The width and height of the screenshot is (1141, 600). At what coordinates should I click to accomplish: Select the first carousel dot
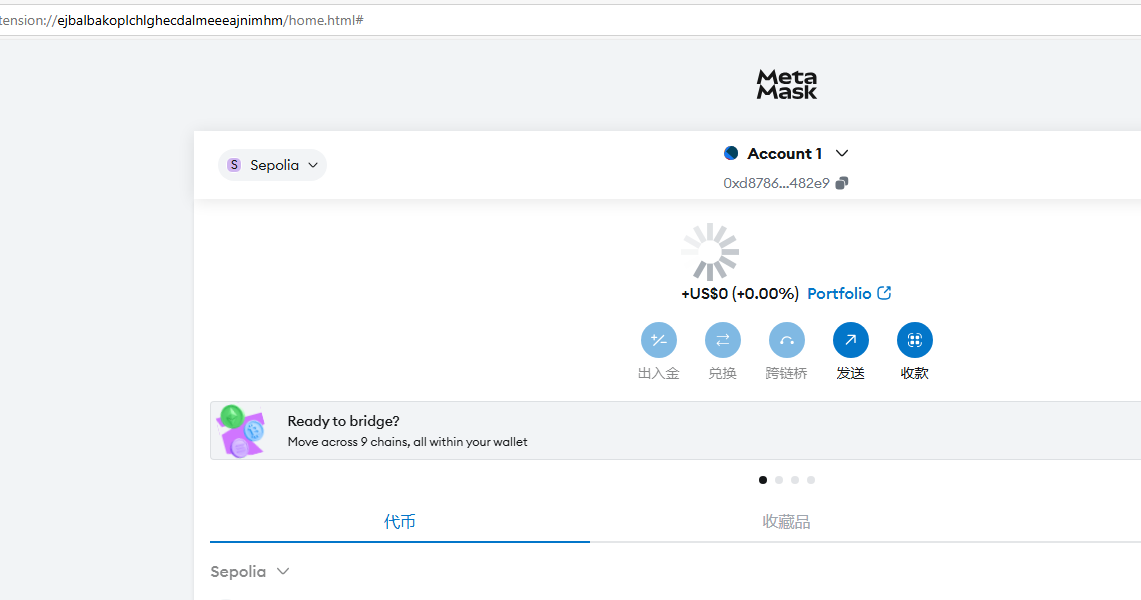(763, 480)
